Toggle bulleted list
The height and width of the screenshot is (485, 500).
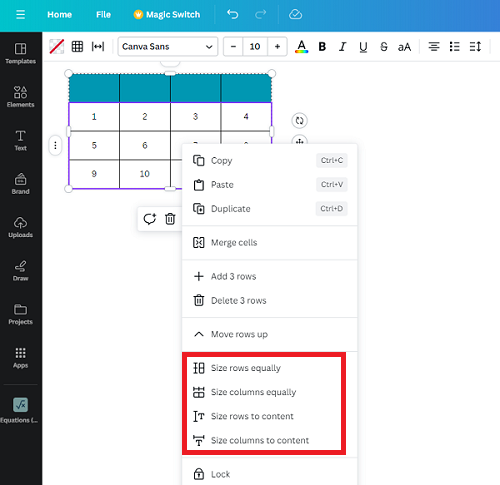tap(454, 47)
